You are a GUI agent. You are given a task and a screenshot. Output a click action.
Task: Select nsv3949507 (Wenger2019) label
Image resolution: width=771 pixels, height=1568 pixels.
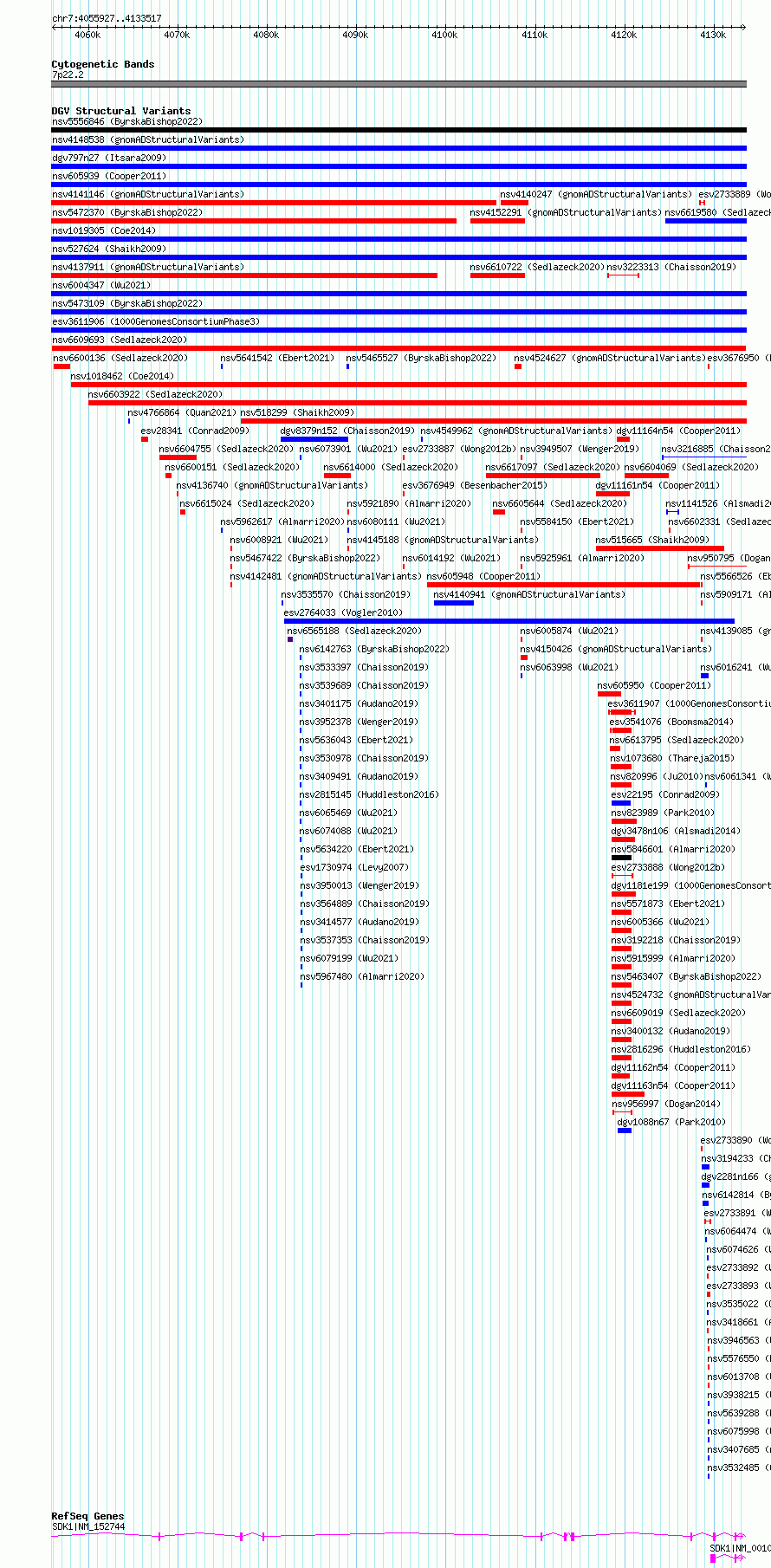pos(580,449)
